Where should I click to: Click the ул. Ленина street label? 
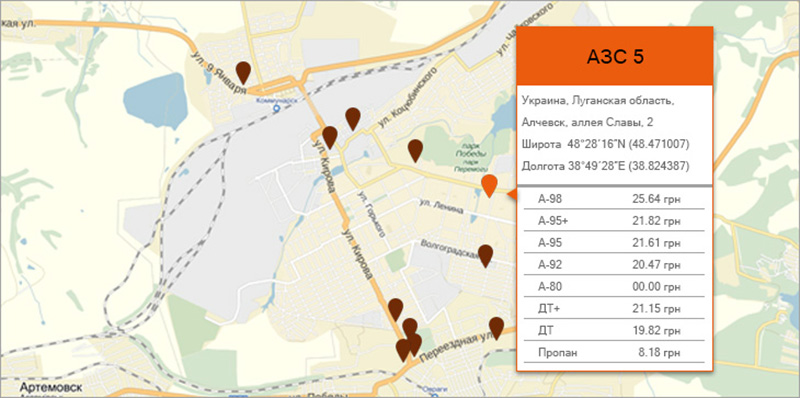441,206
